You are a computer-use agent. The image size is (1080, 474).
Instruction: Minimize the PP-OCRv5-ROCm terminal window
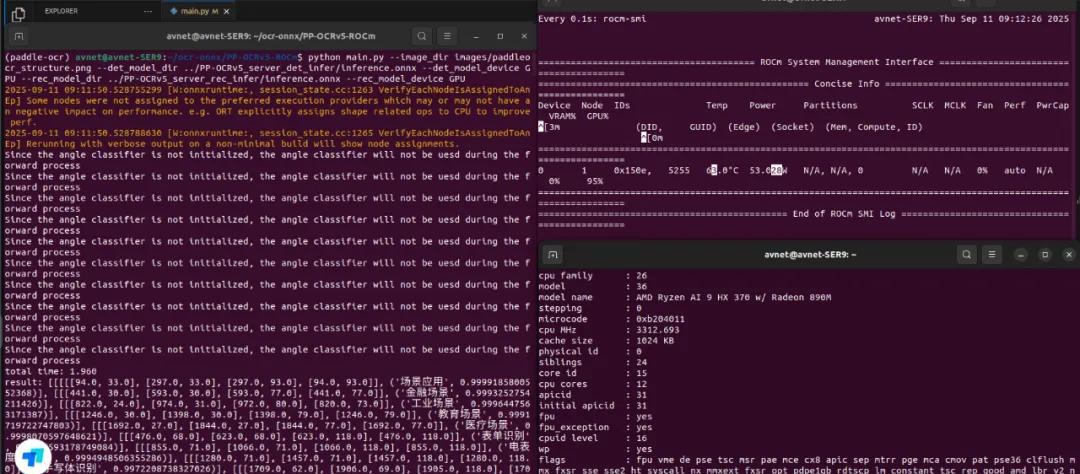click(475, 36)
